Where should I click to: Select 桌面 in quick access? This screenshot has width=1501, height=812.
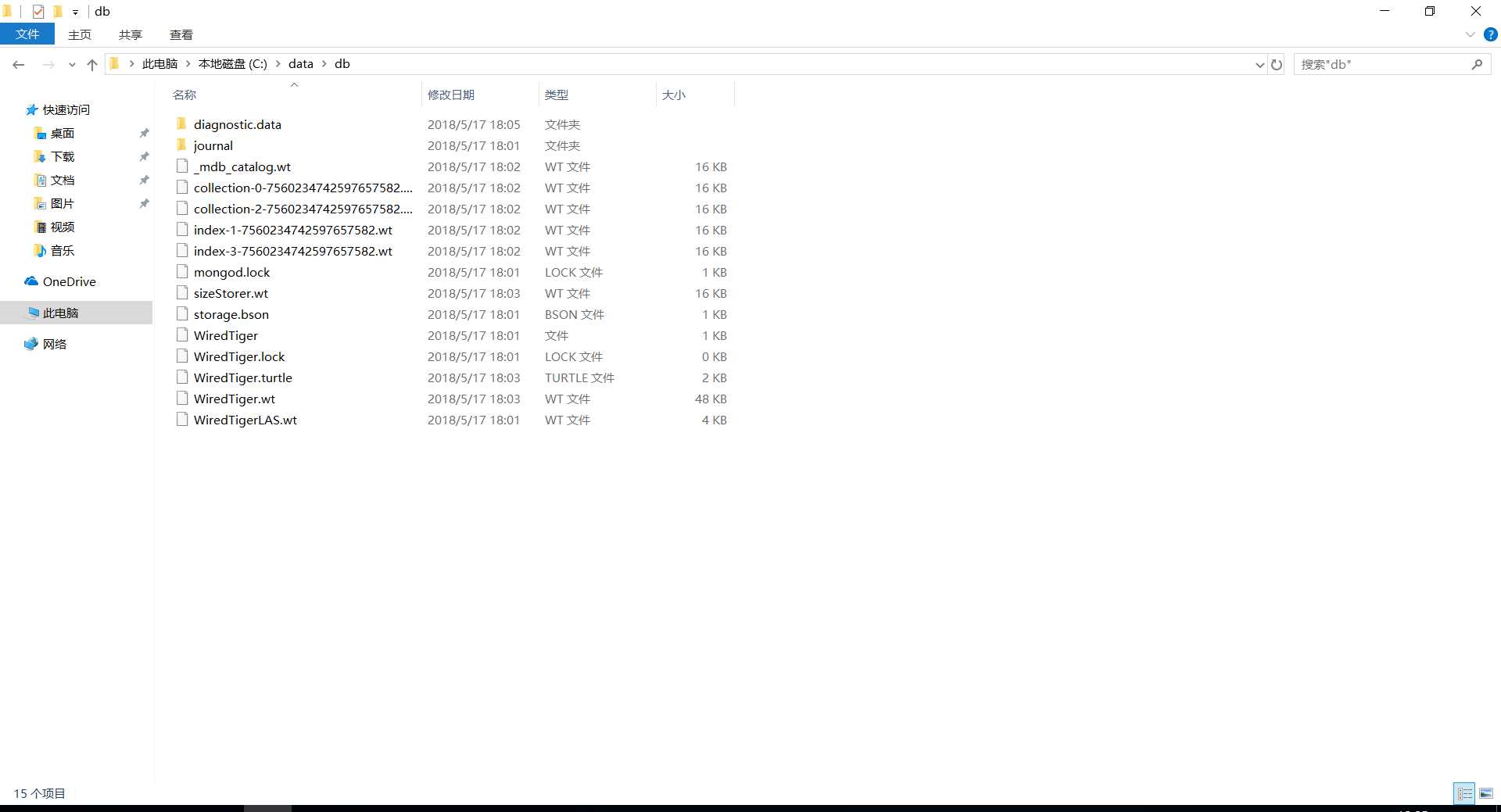62,134
